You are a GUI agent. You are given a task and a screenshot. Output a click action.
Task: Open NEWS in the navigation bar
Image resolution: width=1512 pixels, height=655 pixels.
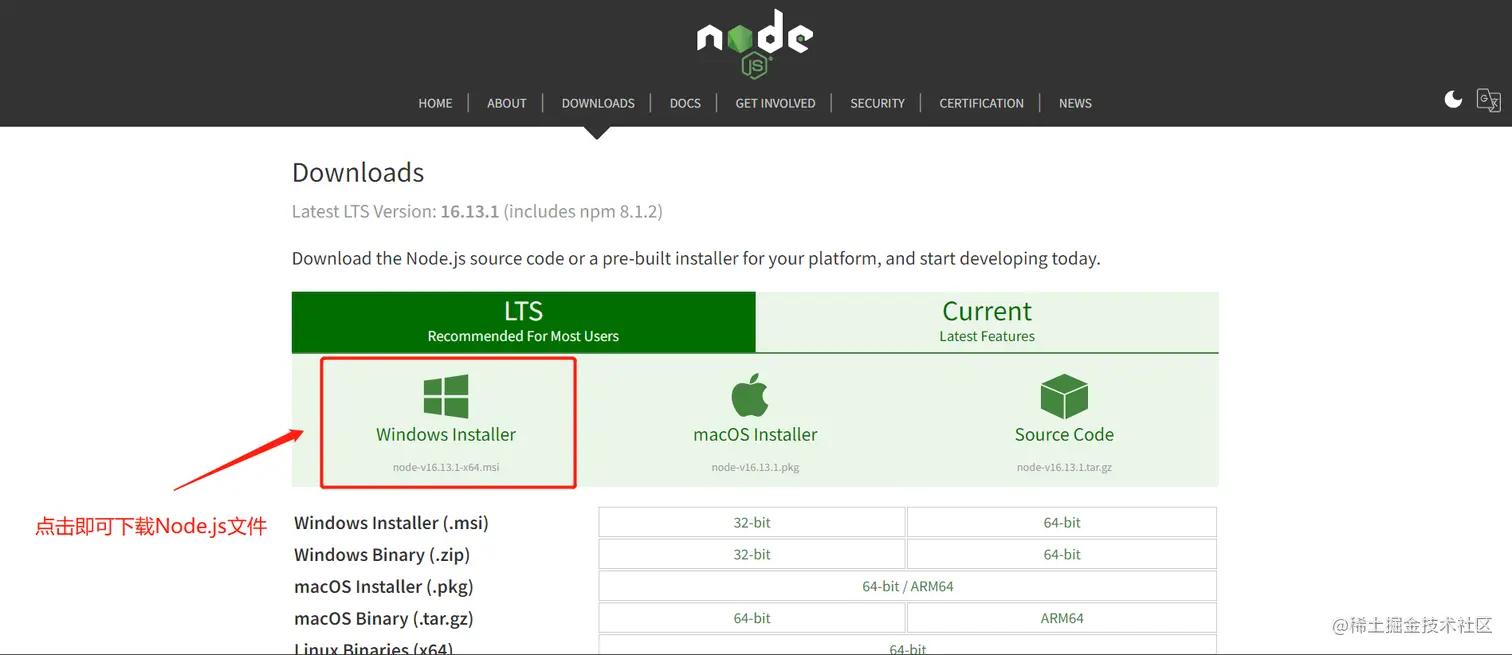point(1075,103)
